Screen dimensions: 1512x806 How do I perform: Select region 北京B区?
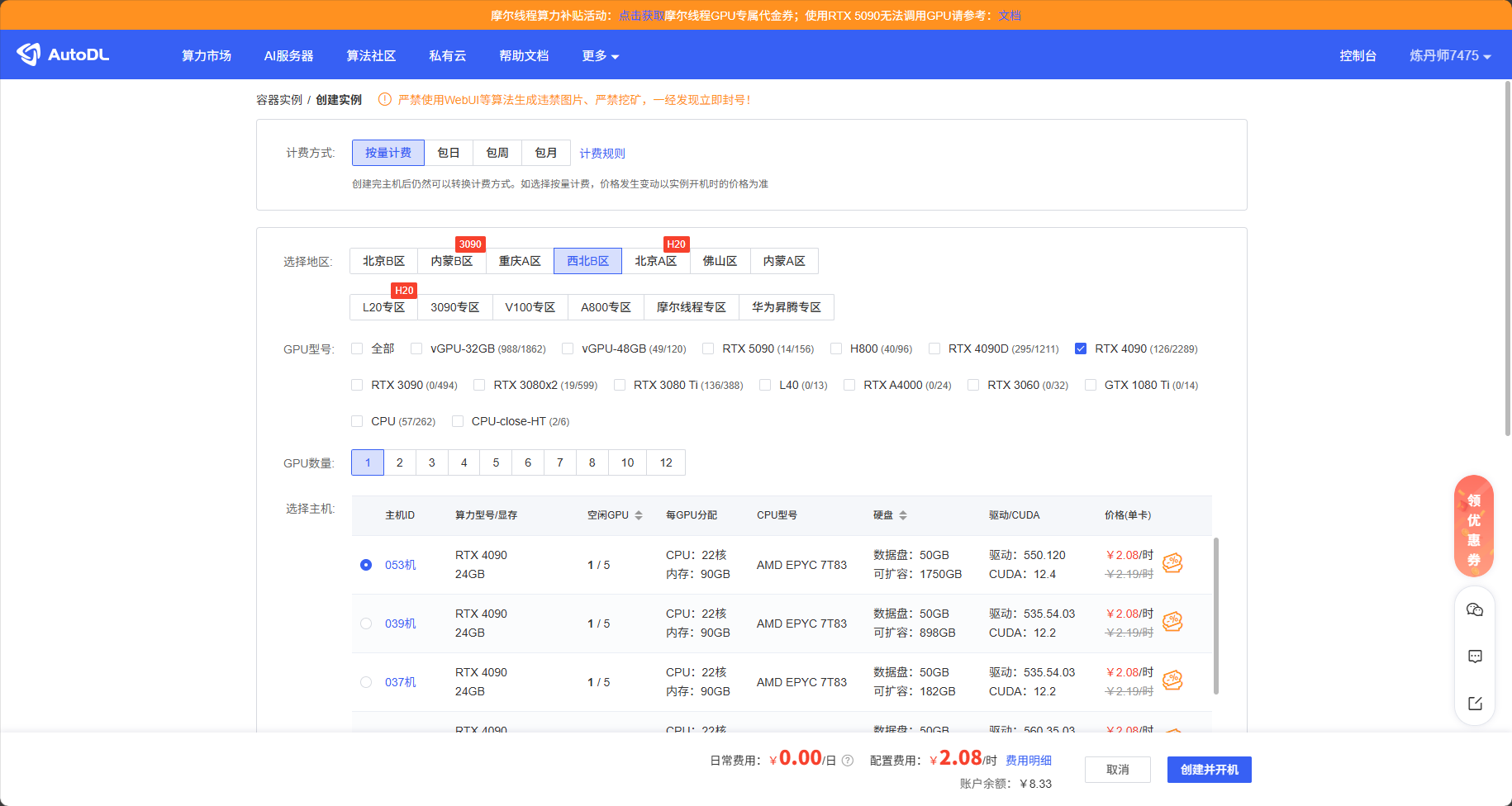coord(384,261)
